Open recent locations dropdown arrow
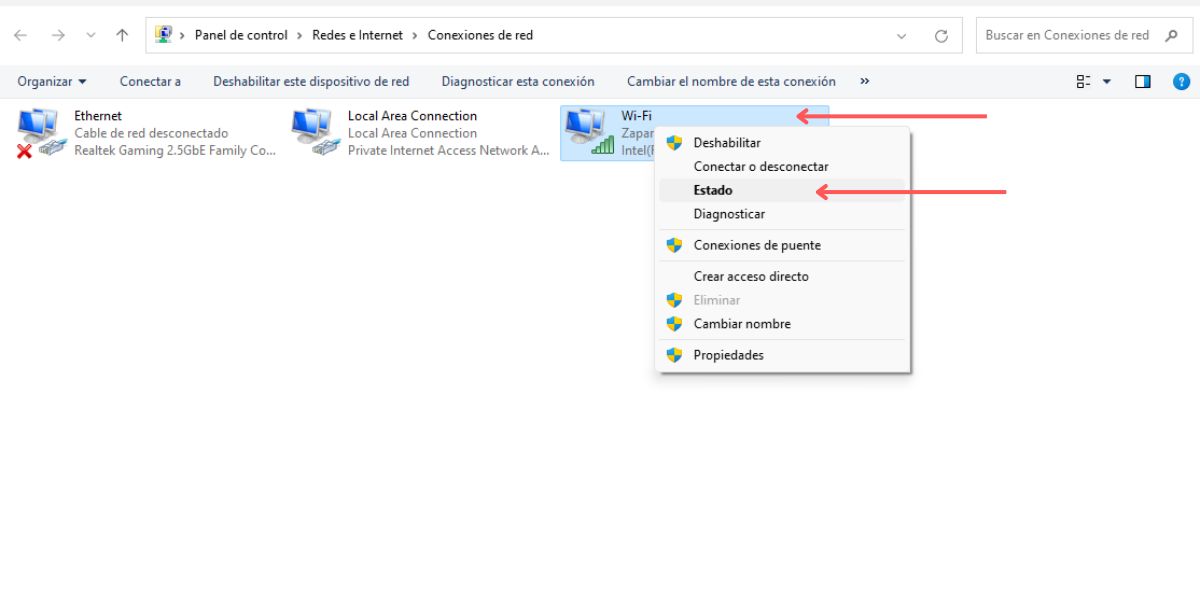Viewport: 1200px width, 600px height. pyautogui.click(x=91, y=35)
